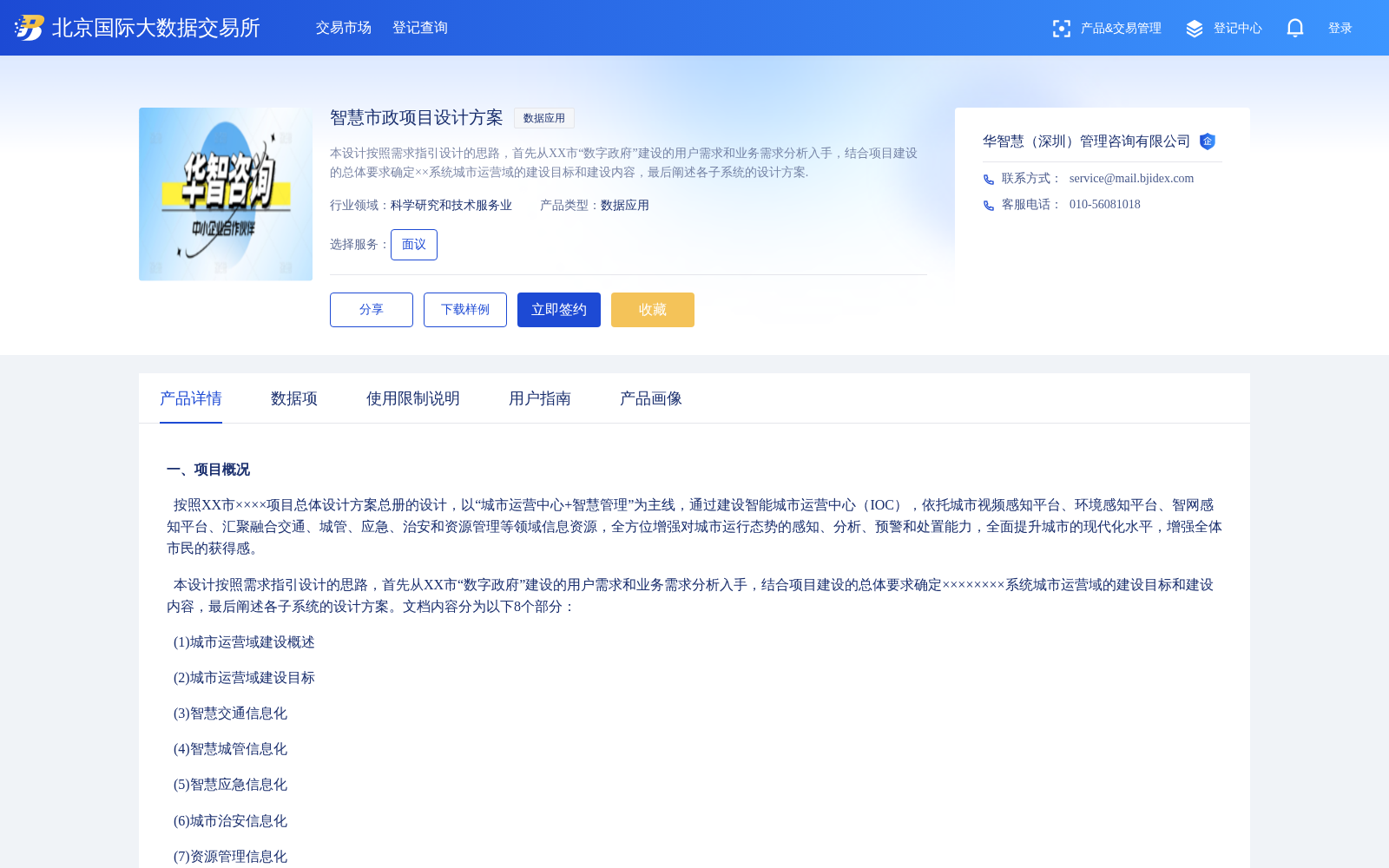The width and height of the screenshot is (1389, 868).
Task: Click the enterprise verified shield badge
Action: pyautogui.click(x=1208, y=141)
